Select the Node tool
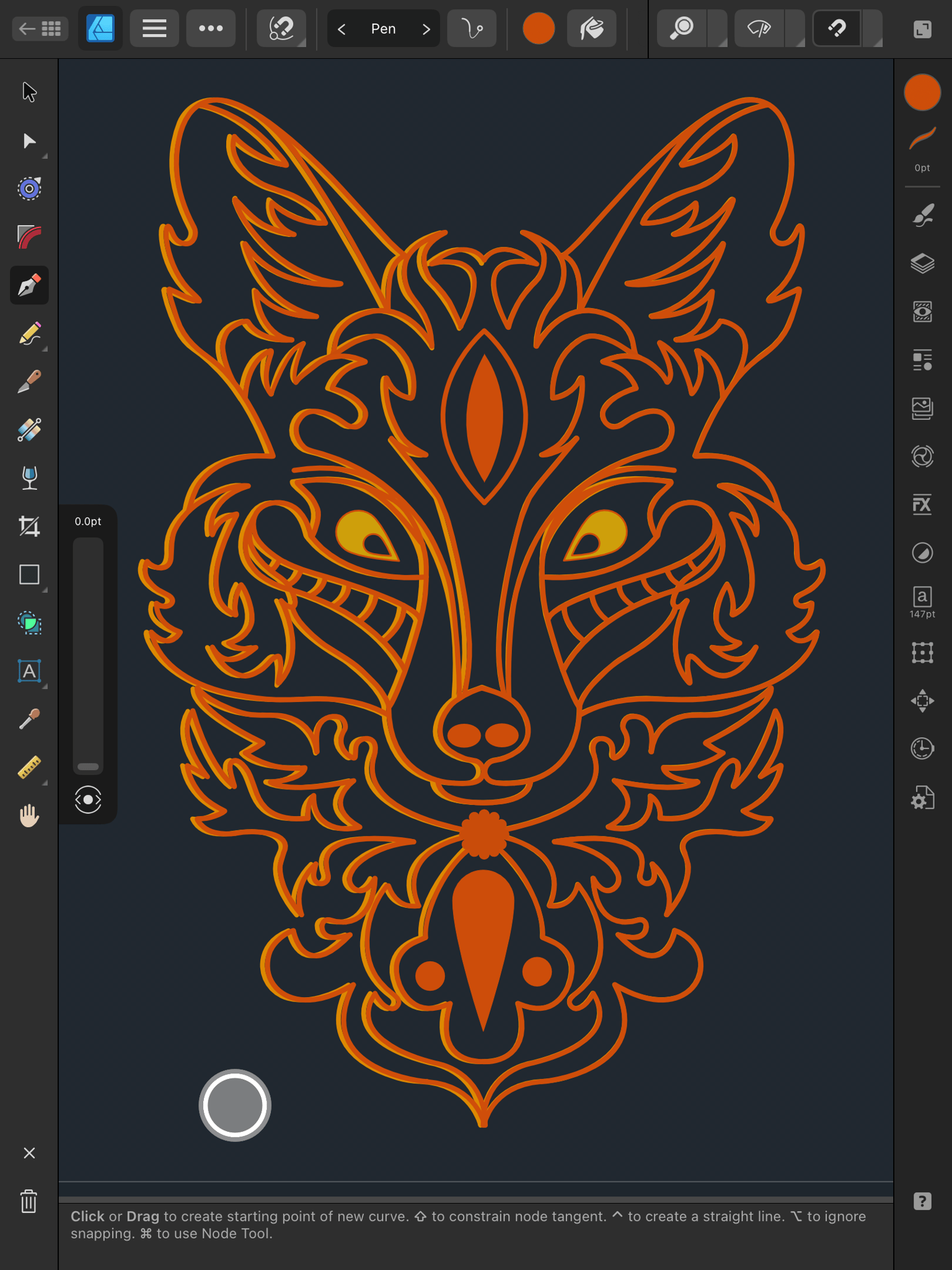The width and height of the screenshot is (952, 1270). 29,141
